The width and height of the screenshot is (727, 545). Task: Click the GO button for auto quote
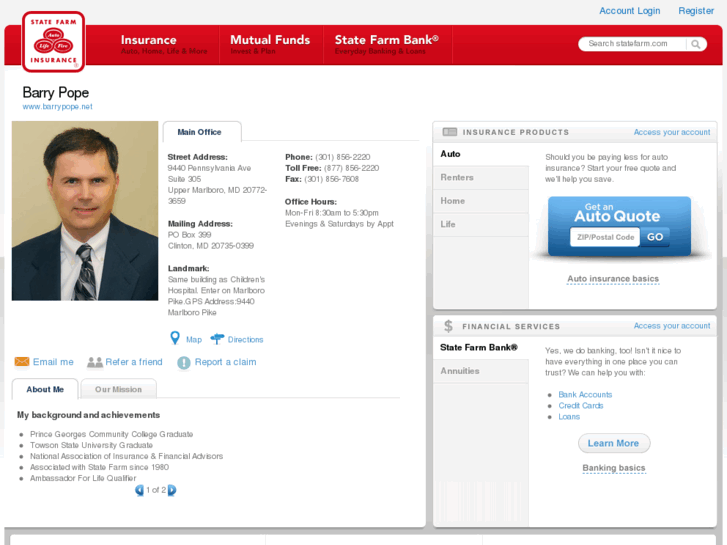coord(655,237)
